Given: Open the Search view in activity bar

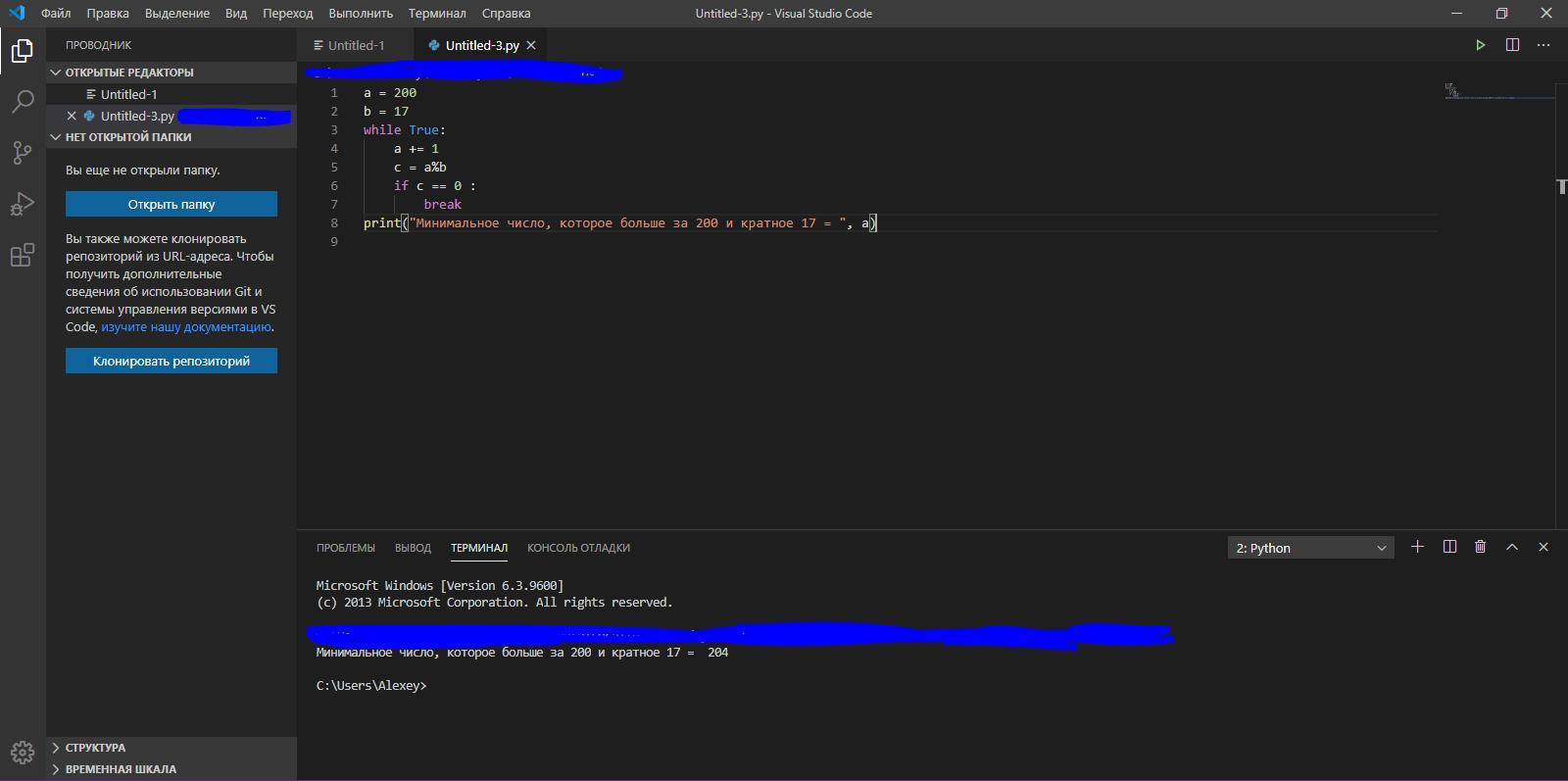Looking at the screenshot, I should 22,102.
